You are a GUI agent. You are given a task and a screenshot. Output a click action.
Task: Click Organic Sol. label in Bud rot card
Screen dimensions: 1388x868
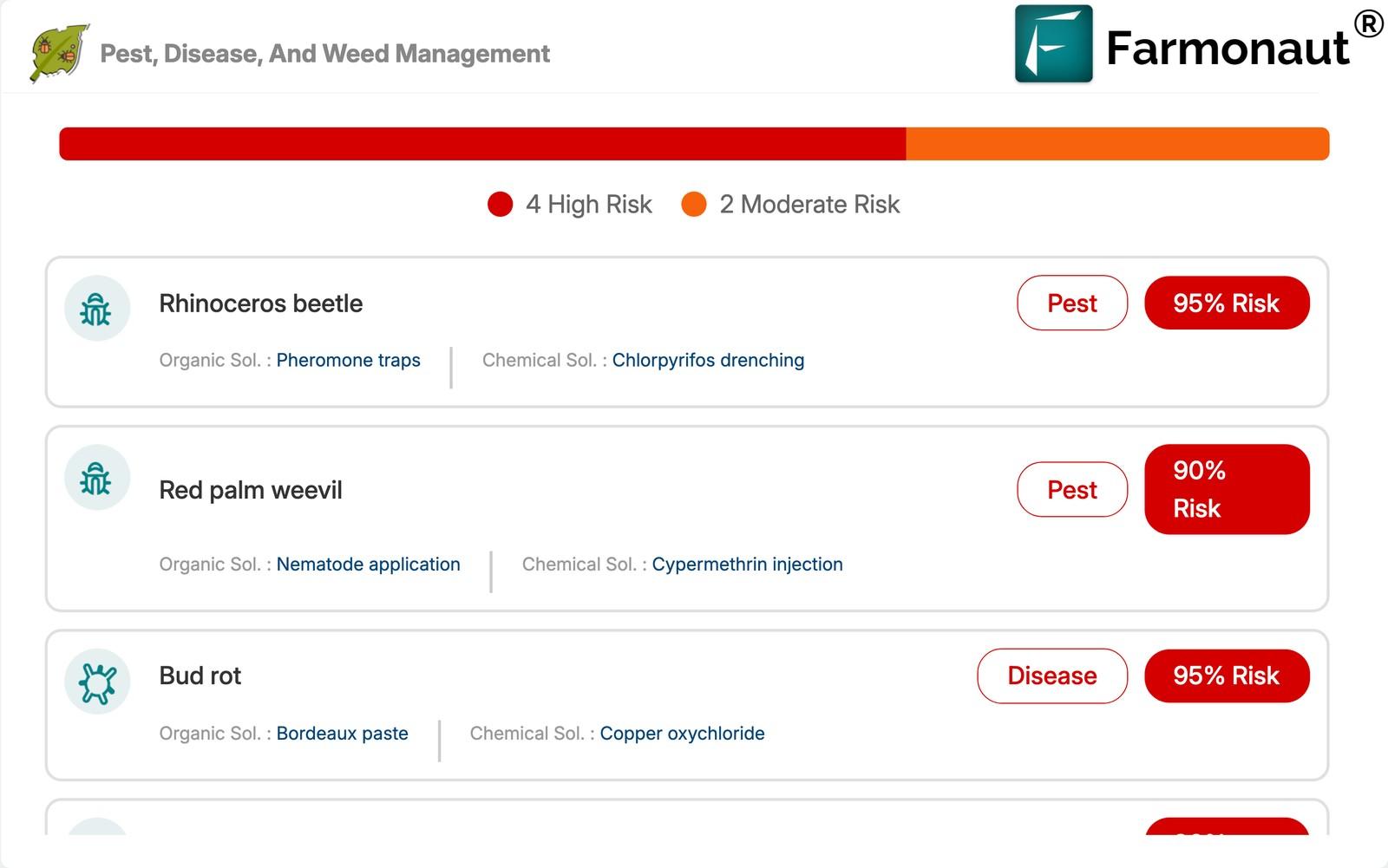click(215, 733)
